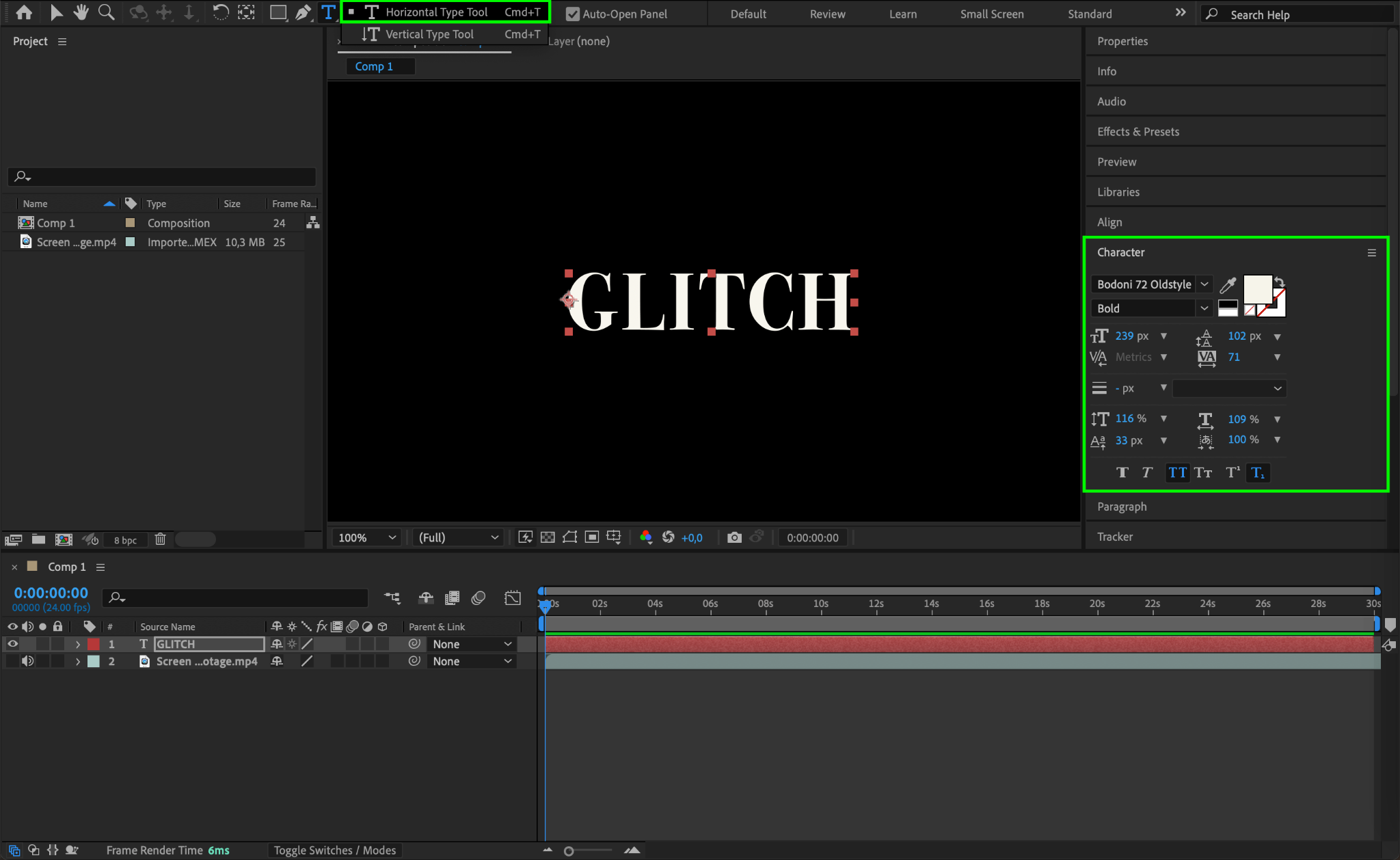Image resolution: width=1400 pixels, height=860 pixels.
Task: Hide the GLITCH layer with the eye toggle
Action: 12,644
